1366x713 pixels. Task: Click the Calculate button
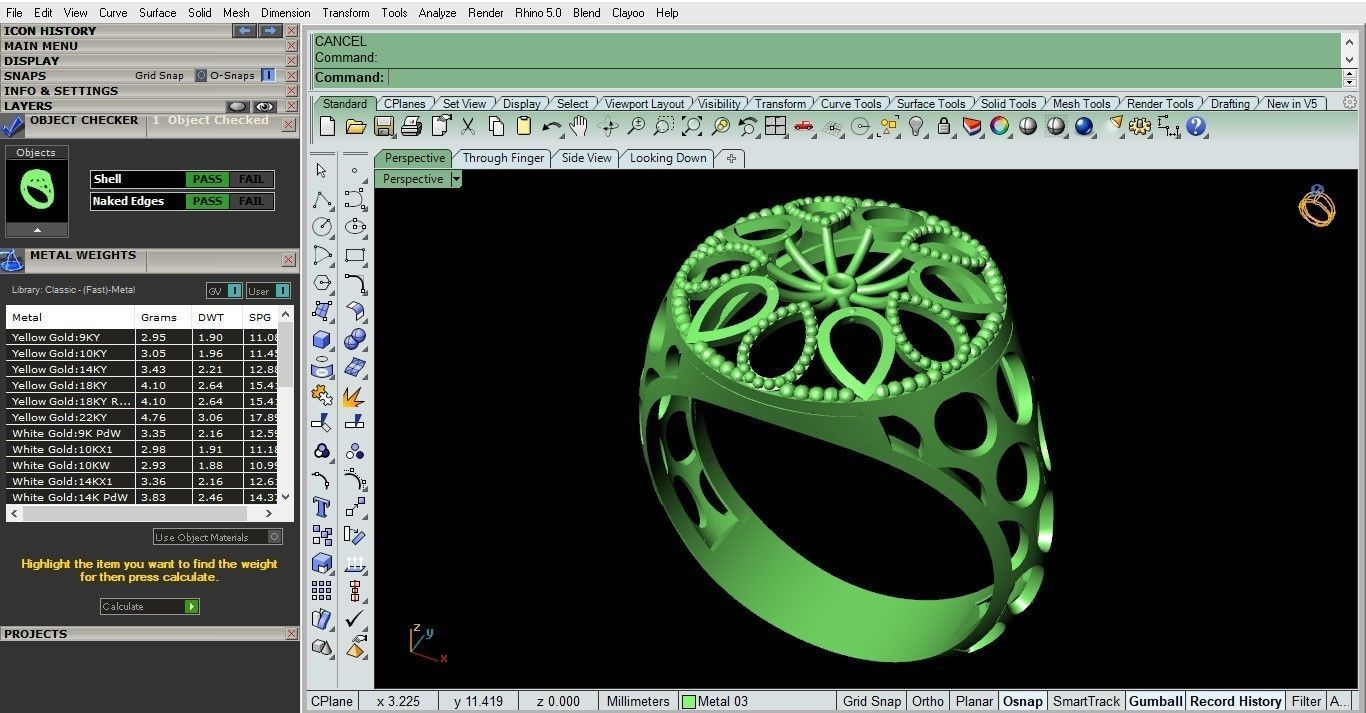[x=150, y=606]
